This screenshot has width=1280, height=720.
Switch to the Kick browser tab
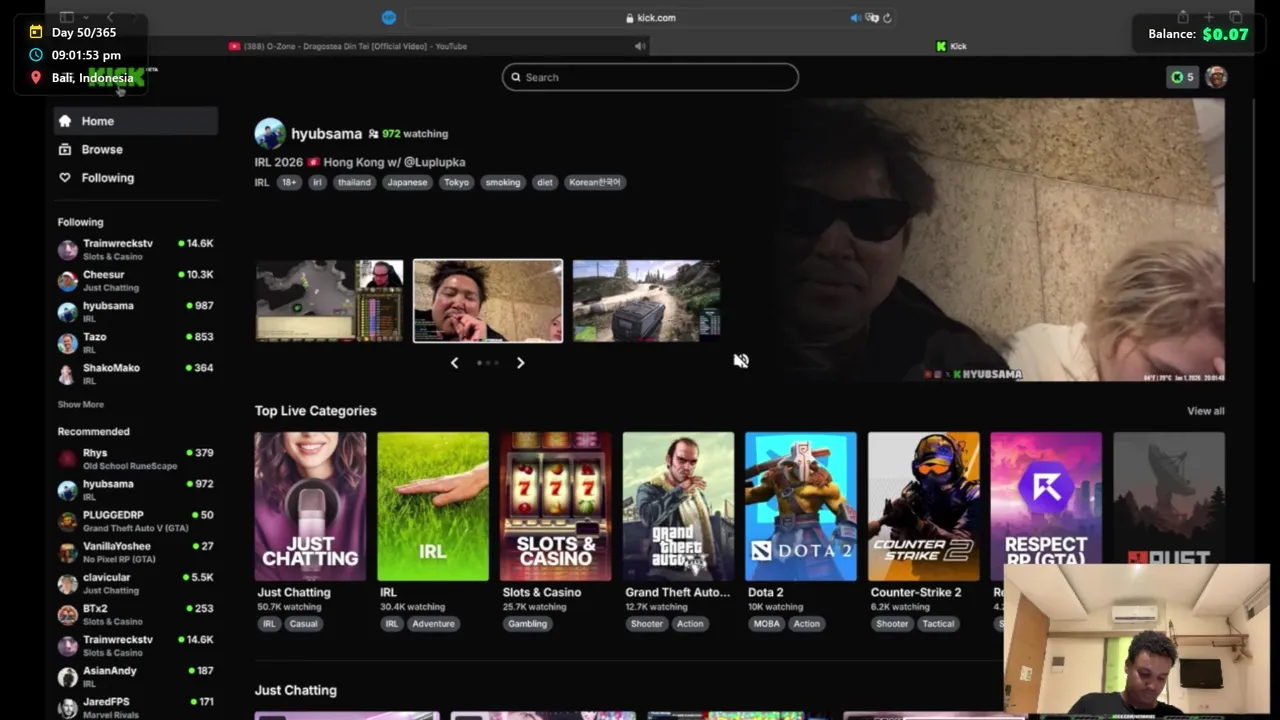[951, 46]
